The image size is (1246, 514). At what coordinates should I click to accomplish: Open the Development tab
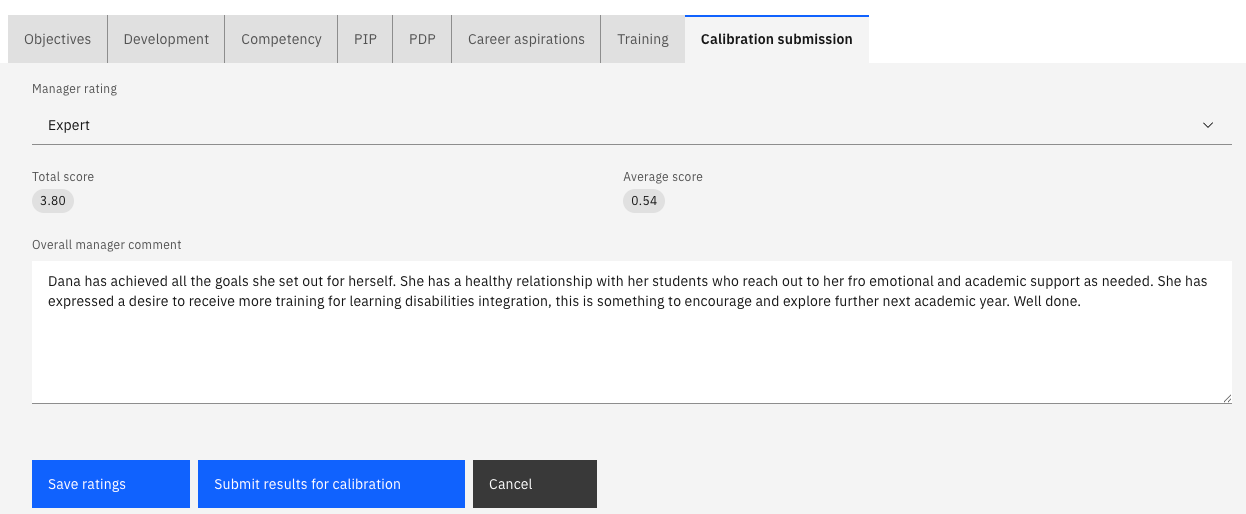coord(166,39)
